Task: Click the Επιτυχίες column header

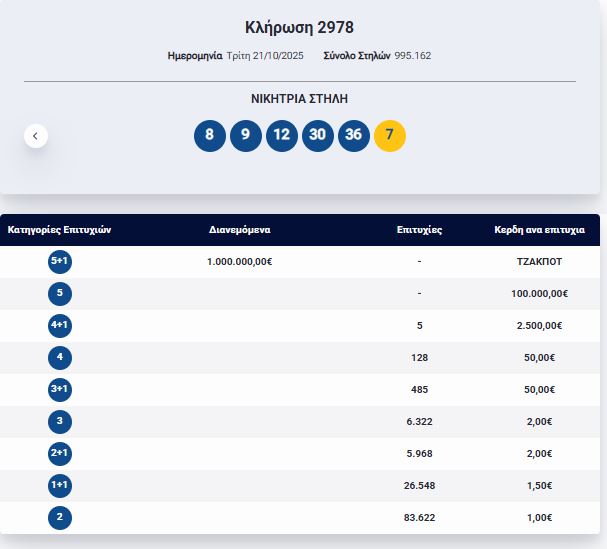Action: 419,230
